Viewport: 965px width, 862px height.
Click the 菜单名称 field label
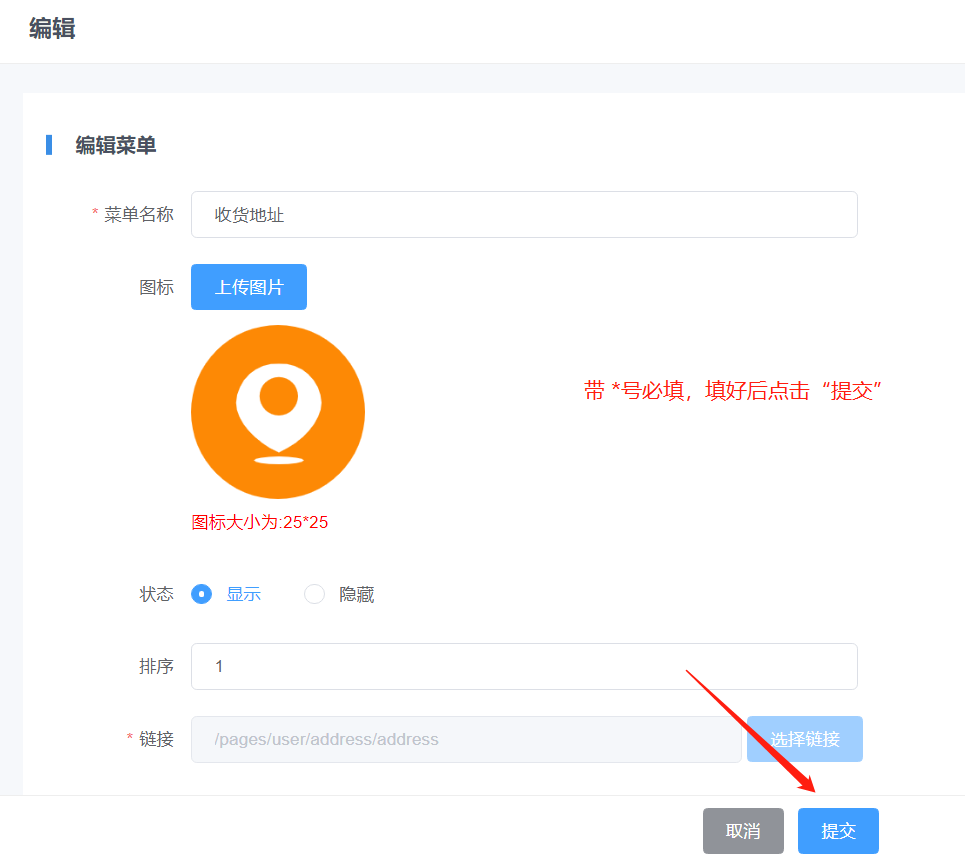pos(138,214)
